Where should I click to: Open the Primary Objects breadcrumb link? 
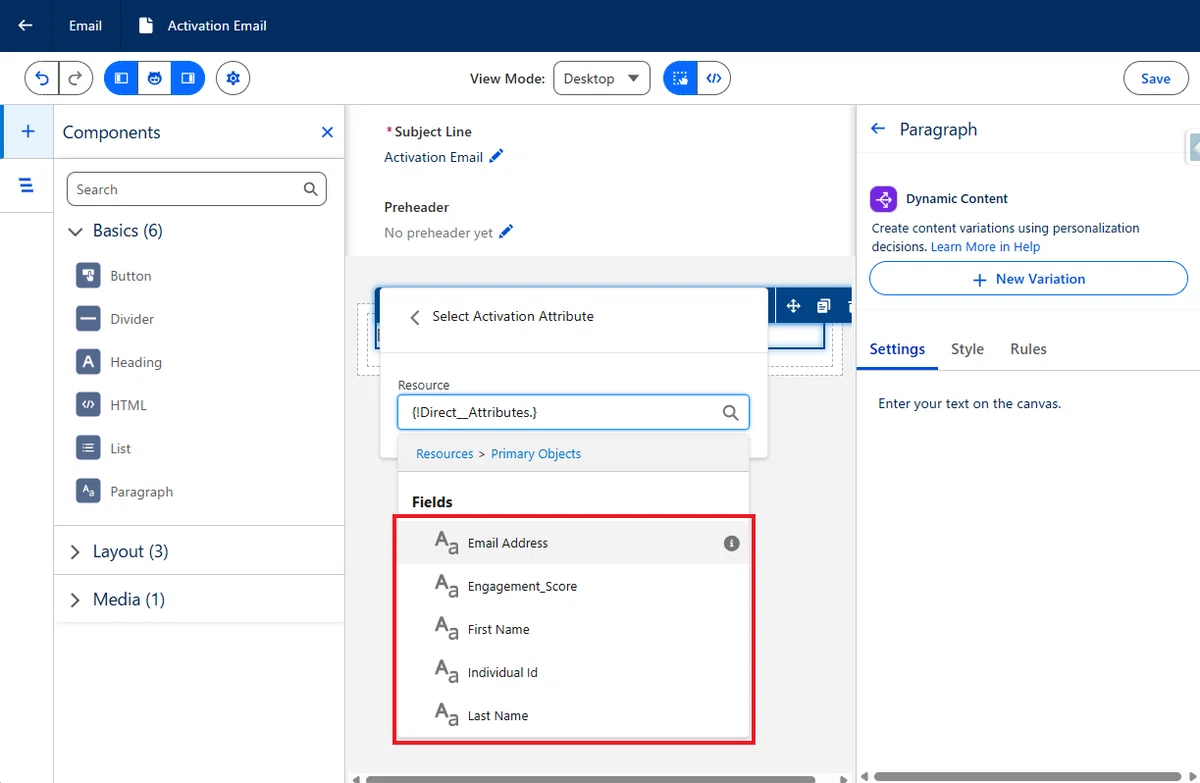[x=536, y=454]
